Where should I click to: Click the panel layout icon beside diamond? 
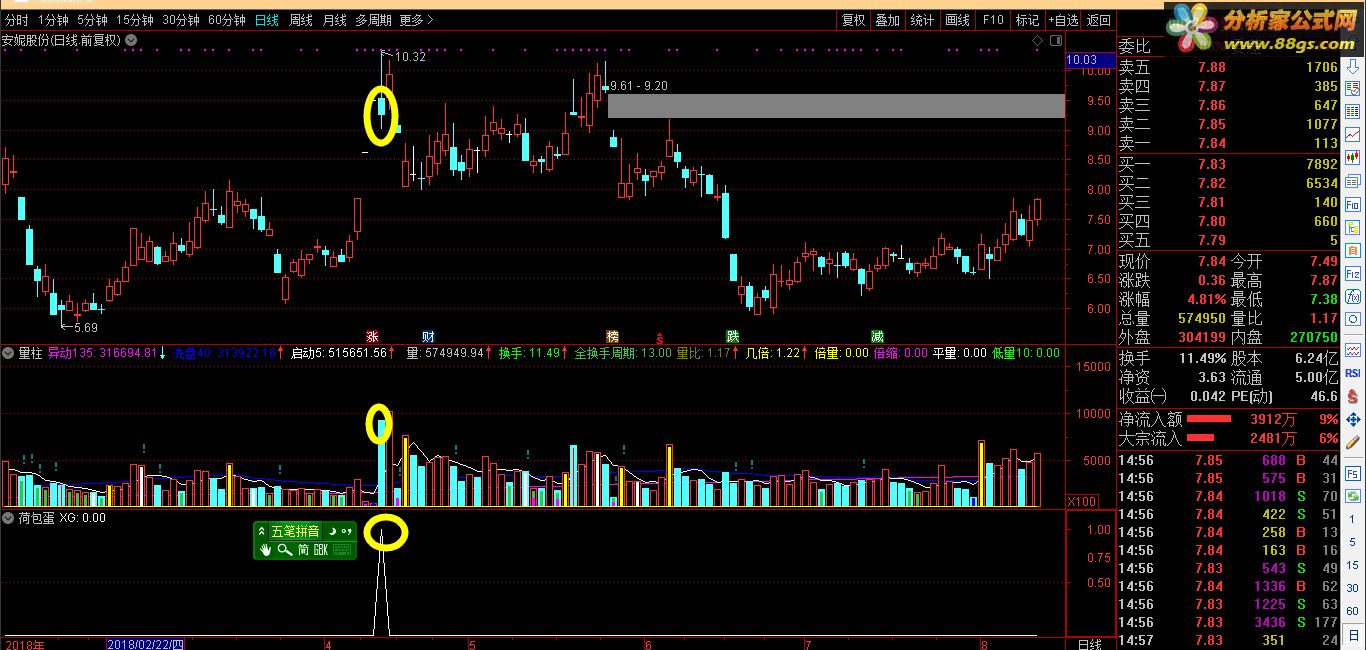tap(1055, 40)
